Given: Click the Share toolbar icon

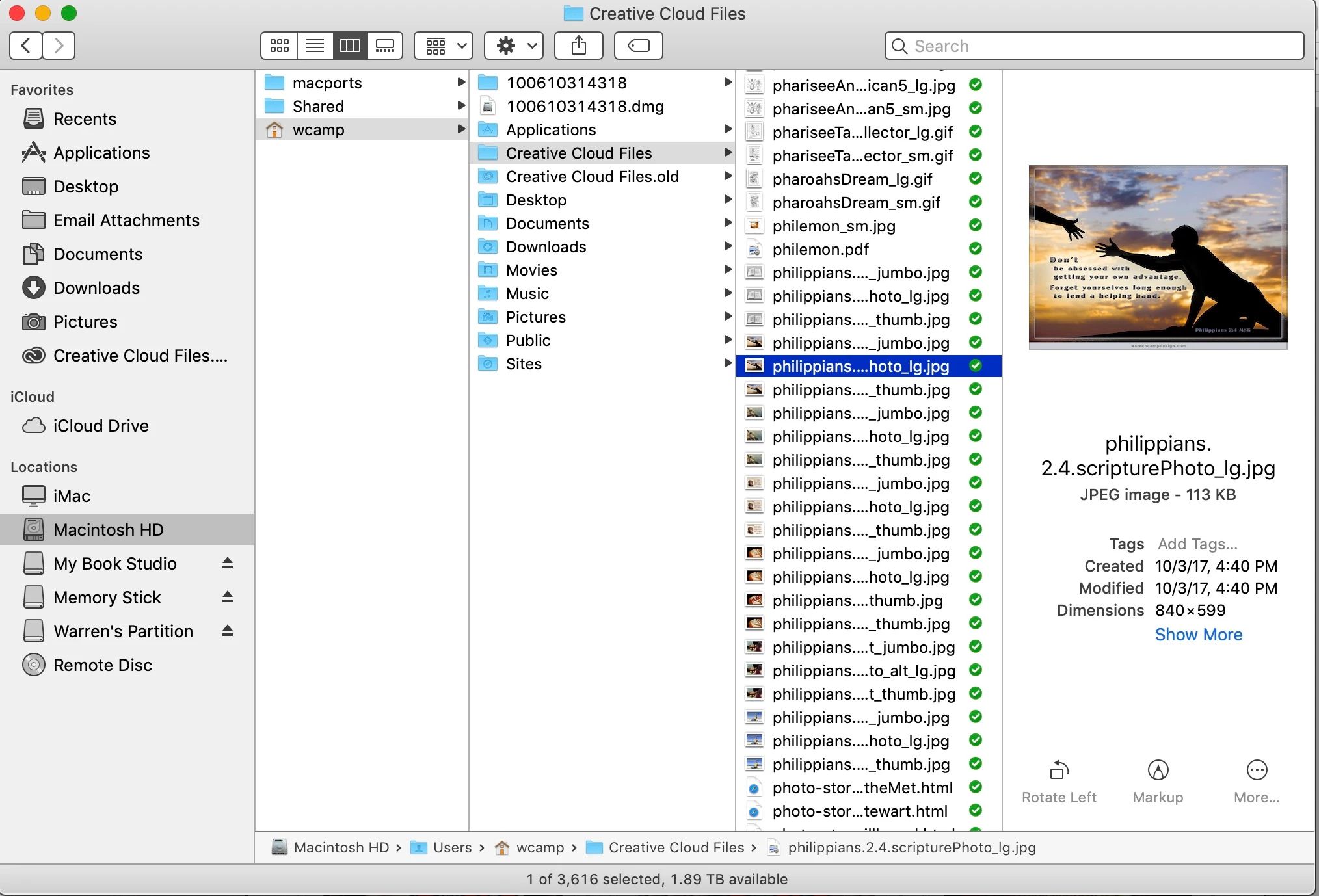Looking at the screenshot, I should click(x=578, y=46).
